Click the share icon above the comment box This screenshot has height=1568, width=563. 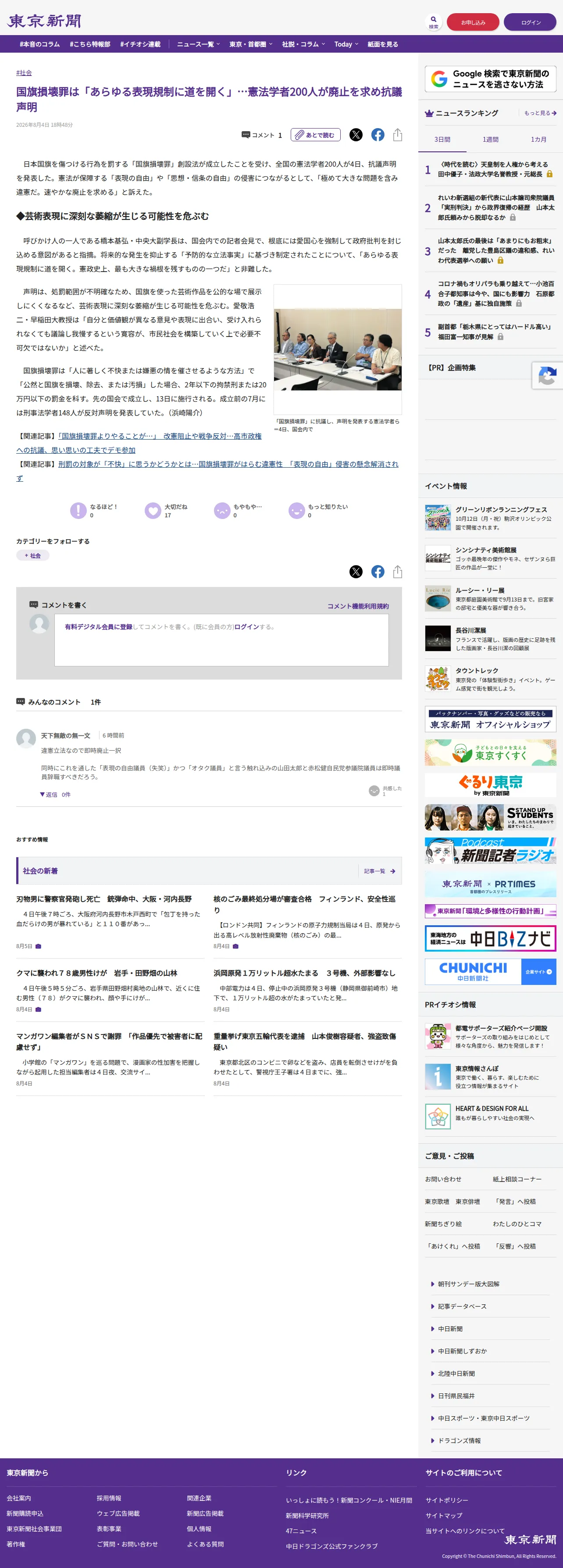[397, 571]
